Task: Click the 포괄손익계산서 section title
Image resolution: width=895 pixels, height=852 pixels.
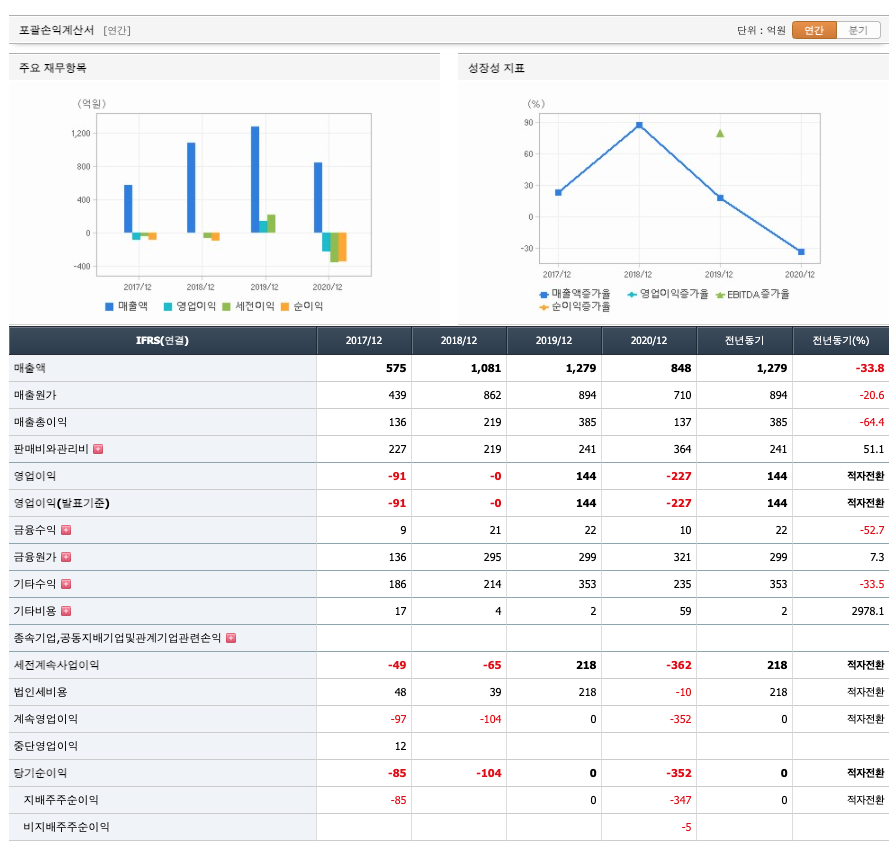Action: click(57, 30)
